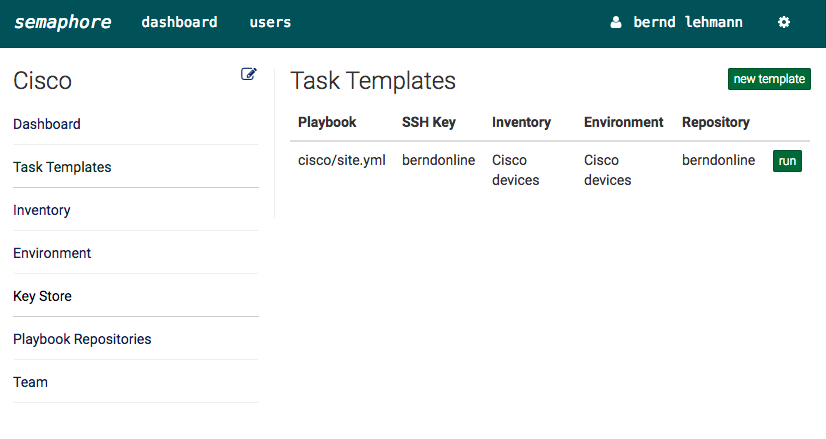This screenshot has width=826, height=439.
Task: Open bernd lehmann user account
Action: click(x=688, y=22)
